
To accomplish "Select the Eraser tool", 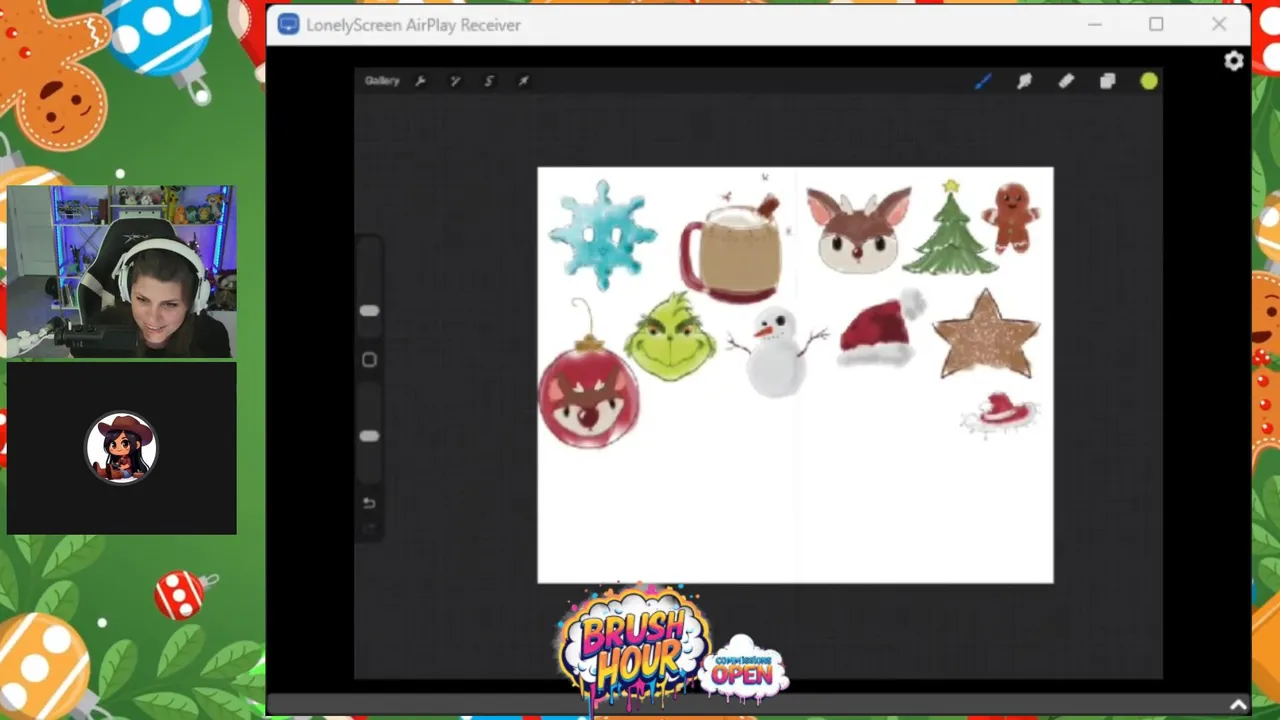I will [1066, 81].
